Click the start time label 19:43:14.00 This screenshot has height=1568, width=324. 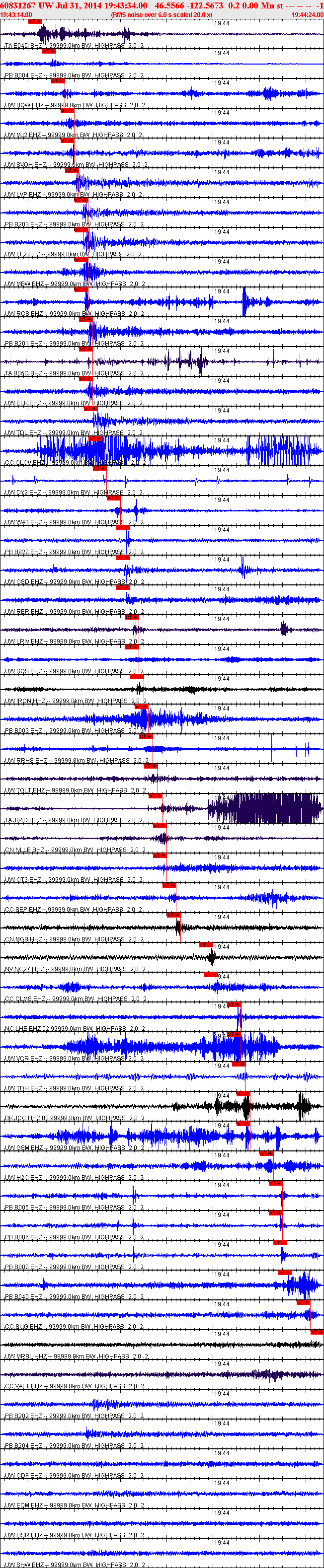[x=16, y=14]
